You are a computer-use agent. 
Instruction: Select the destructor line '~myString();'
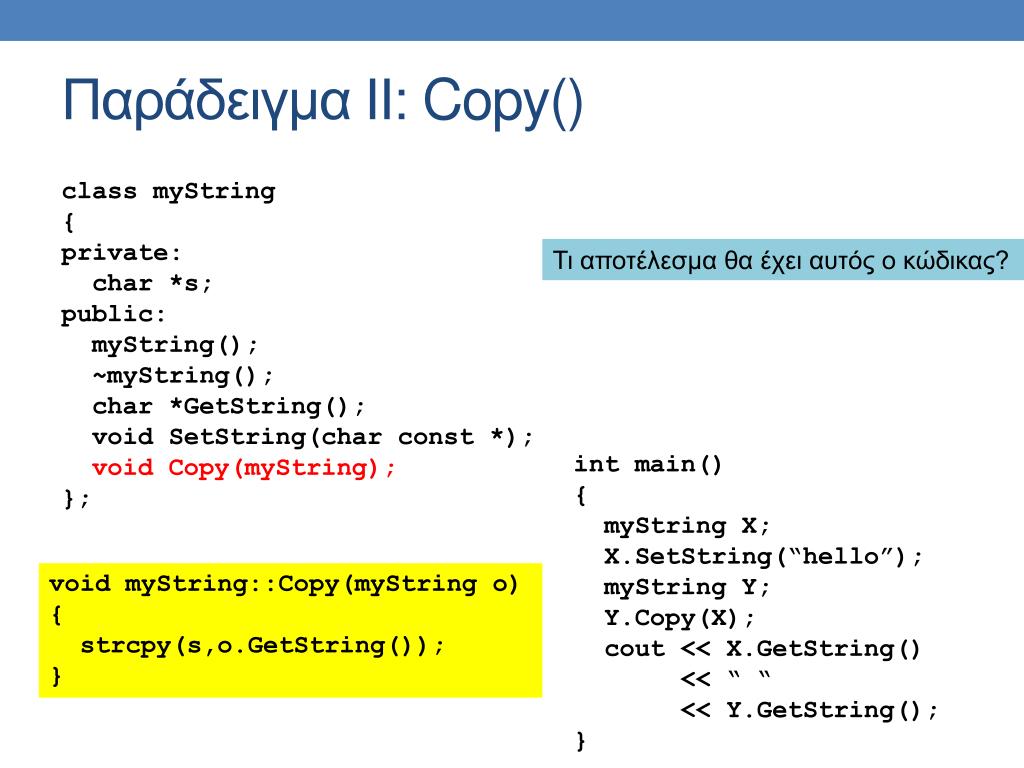point(182,376)
